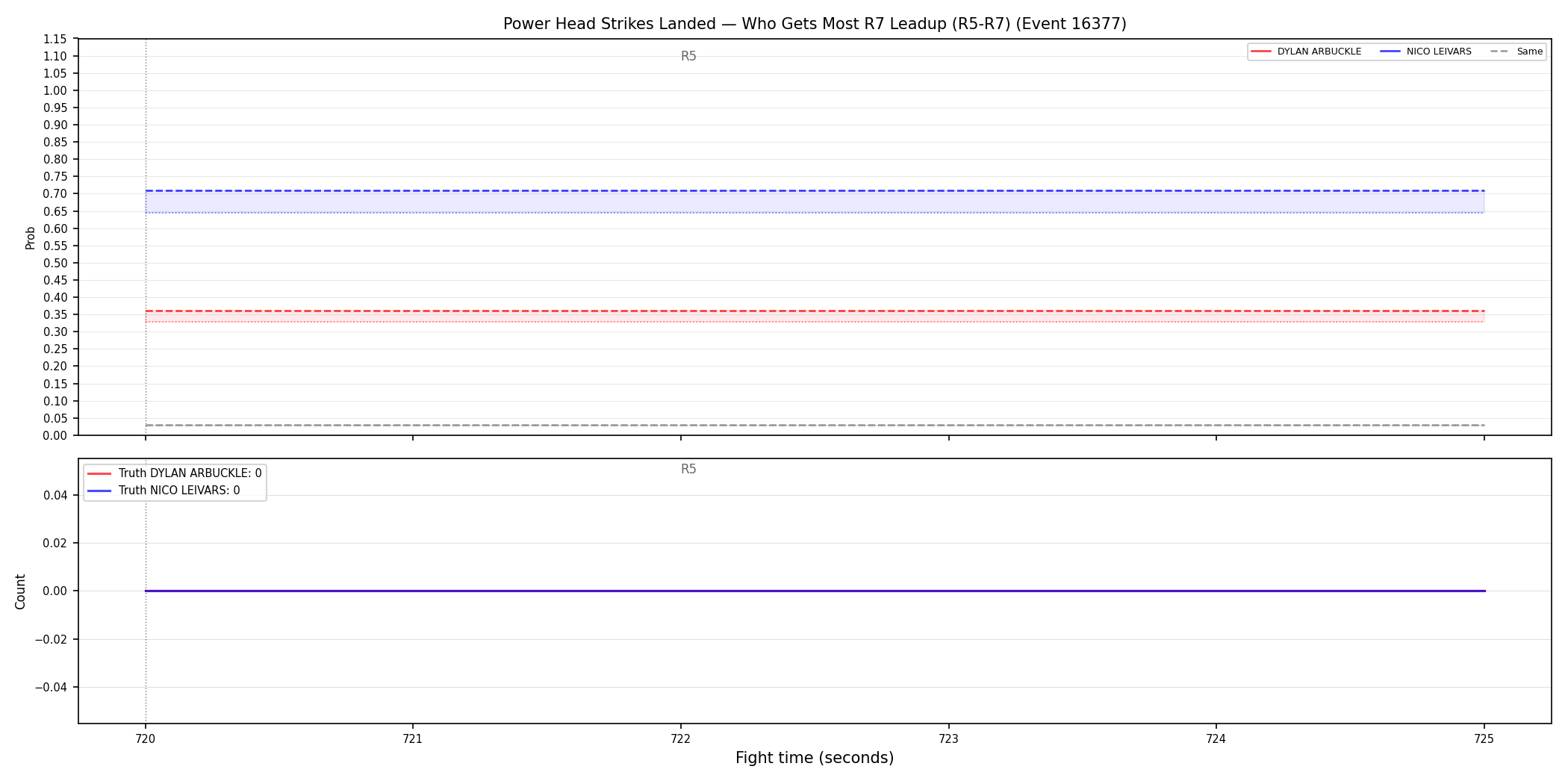This screenshot has width=1568, height=784.
Task: Click the 722 x-axis tick label
Action: point(681,738)
